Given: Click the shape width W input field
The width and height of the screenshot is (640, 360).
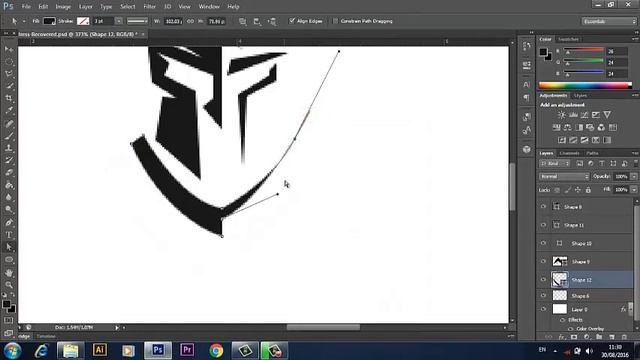Looking at the screenshot, I should (x=173, y=21).
